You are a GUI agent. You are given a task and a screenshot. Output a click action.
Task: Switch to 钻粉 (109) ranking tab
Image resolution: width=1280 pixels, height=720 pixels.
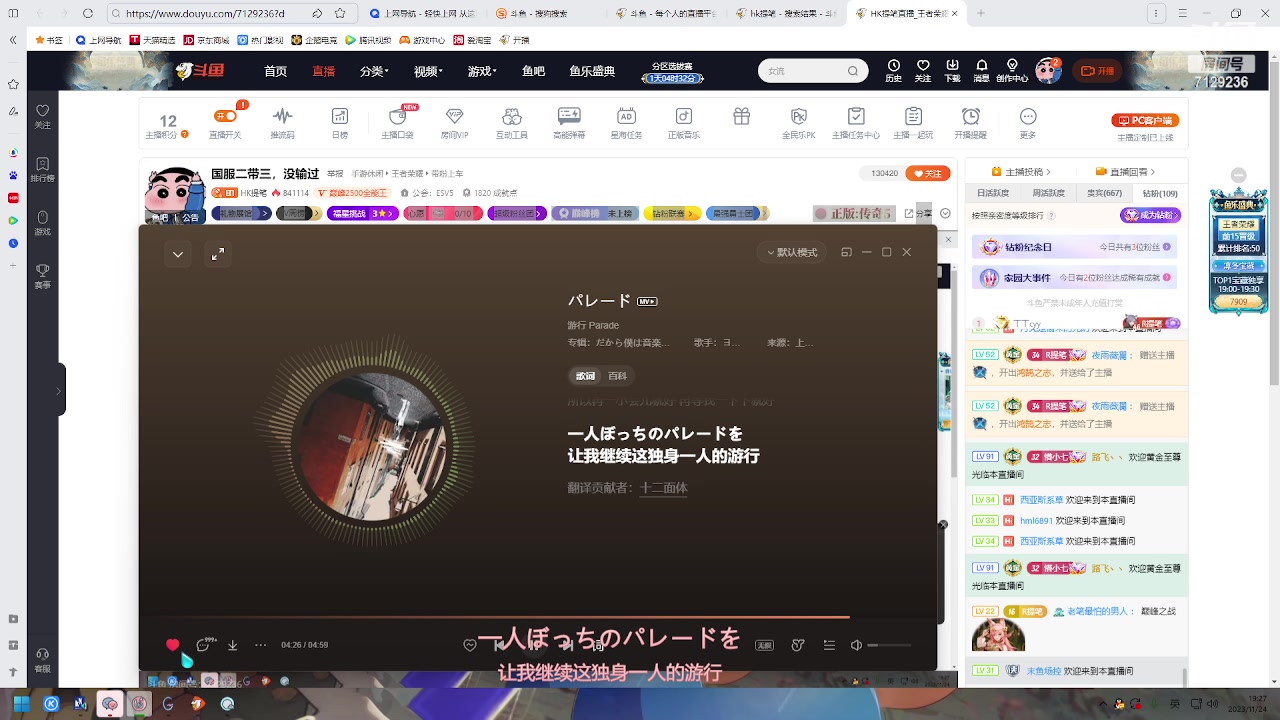point(1160,193)
